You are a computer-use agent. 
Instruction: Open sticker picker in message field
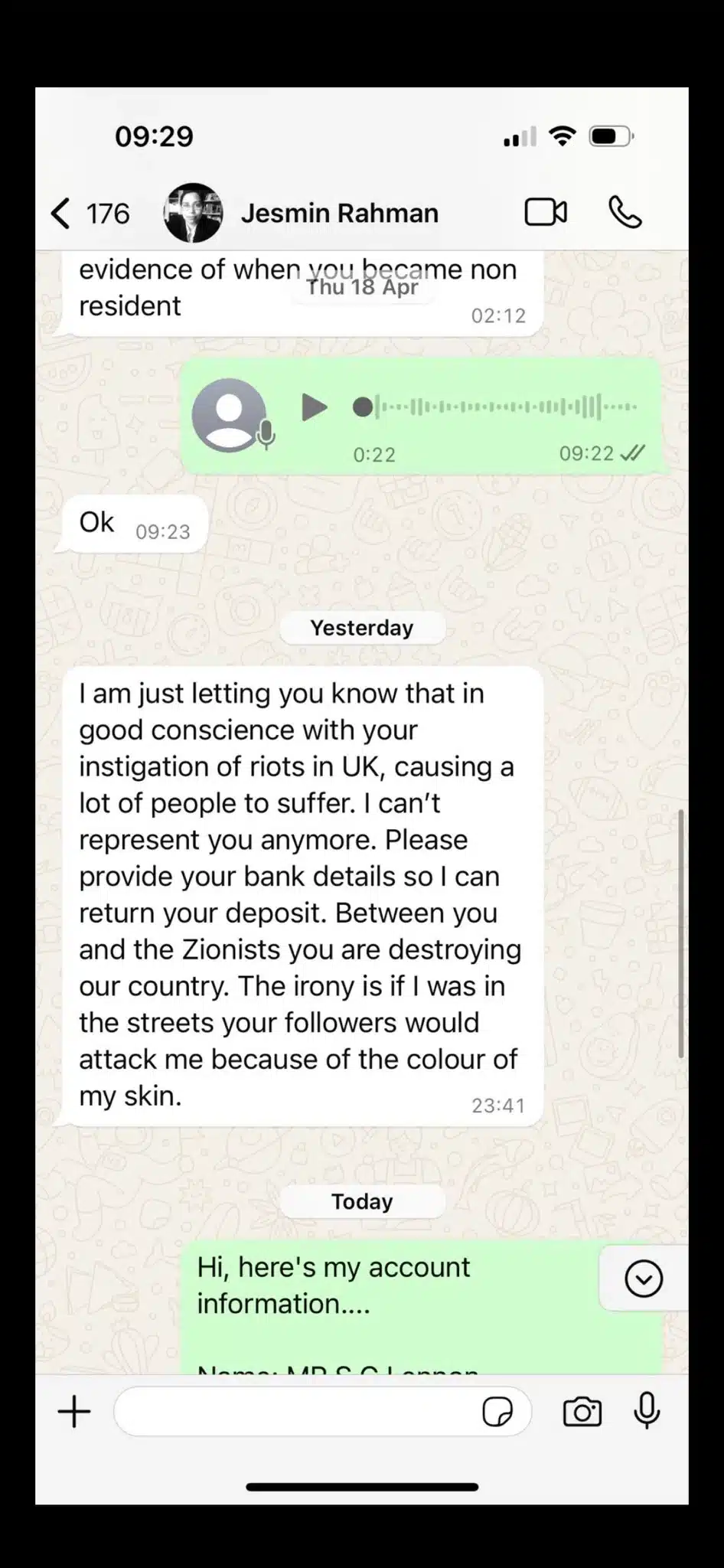pos(497,1412)
